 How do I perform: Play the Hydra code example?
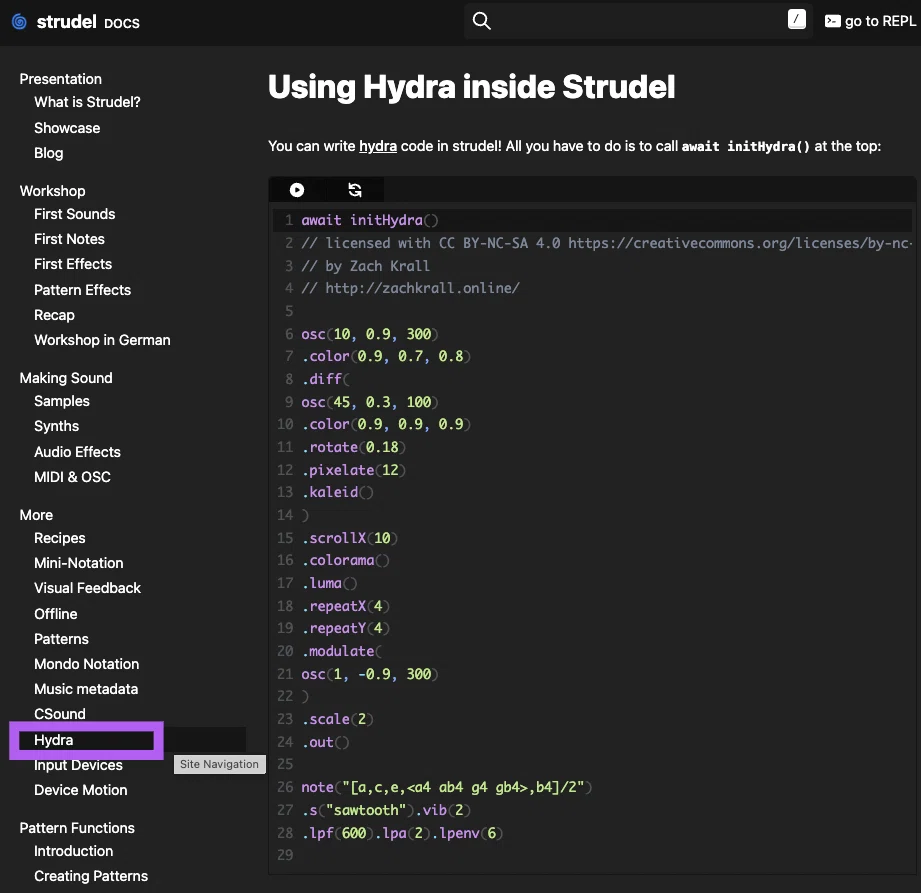(x=297, y=190)
